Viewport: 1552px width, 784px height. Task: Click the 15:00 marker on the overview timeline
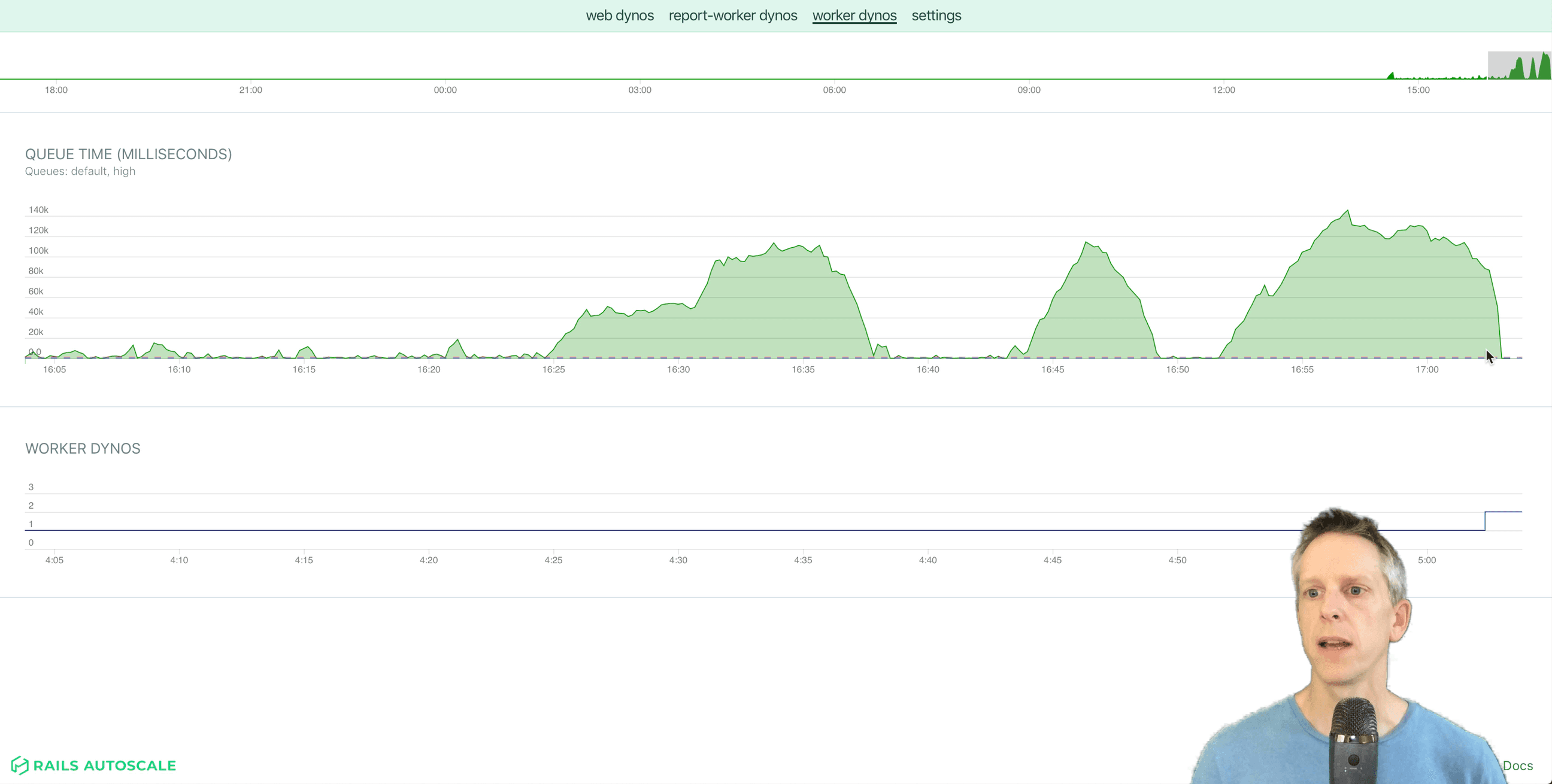tap(1420, 90)
